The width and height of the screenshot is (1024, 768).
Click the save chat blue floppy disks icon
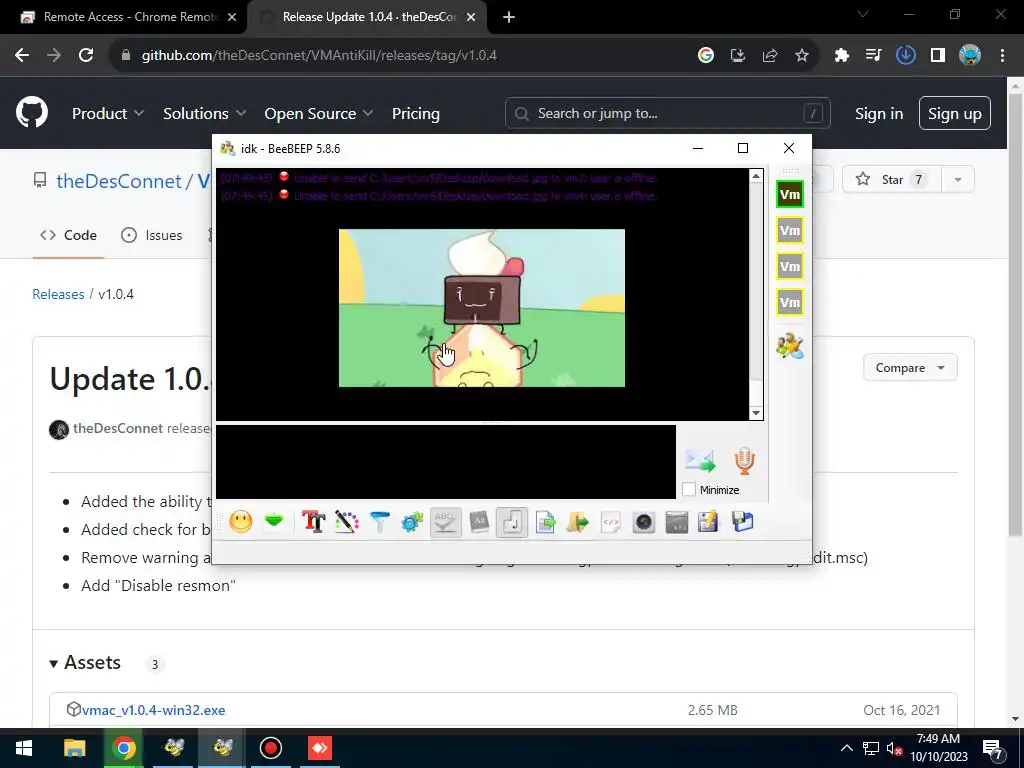coord(743,522)
